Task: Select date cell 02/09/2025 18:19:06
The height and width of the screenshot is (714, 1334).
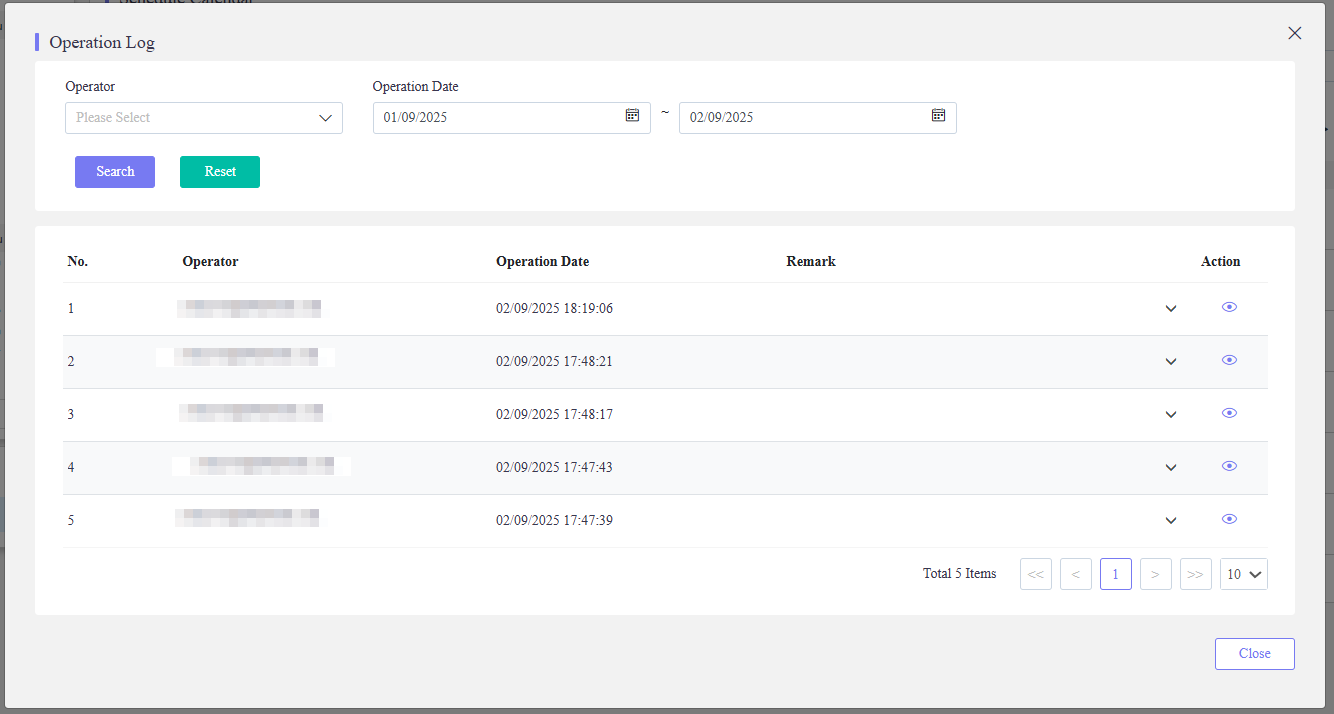Action: pyautogui.click(x=555, y=309)
